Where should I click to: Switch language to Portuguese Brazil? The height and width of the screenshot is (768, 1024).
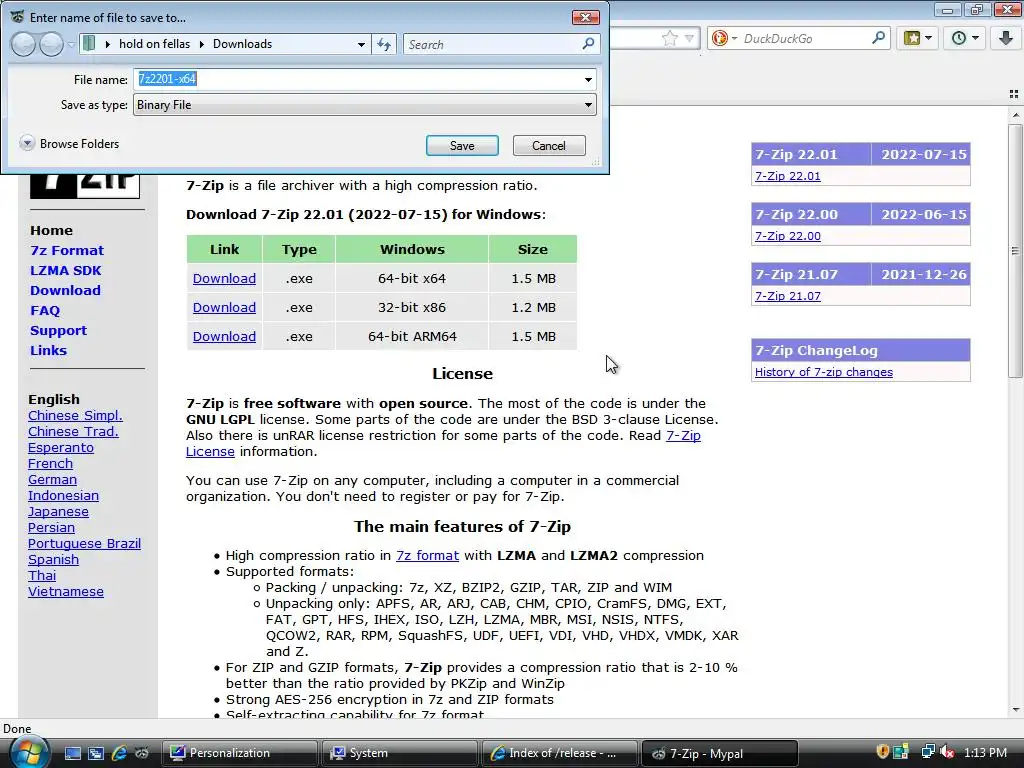pos(84,543)
